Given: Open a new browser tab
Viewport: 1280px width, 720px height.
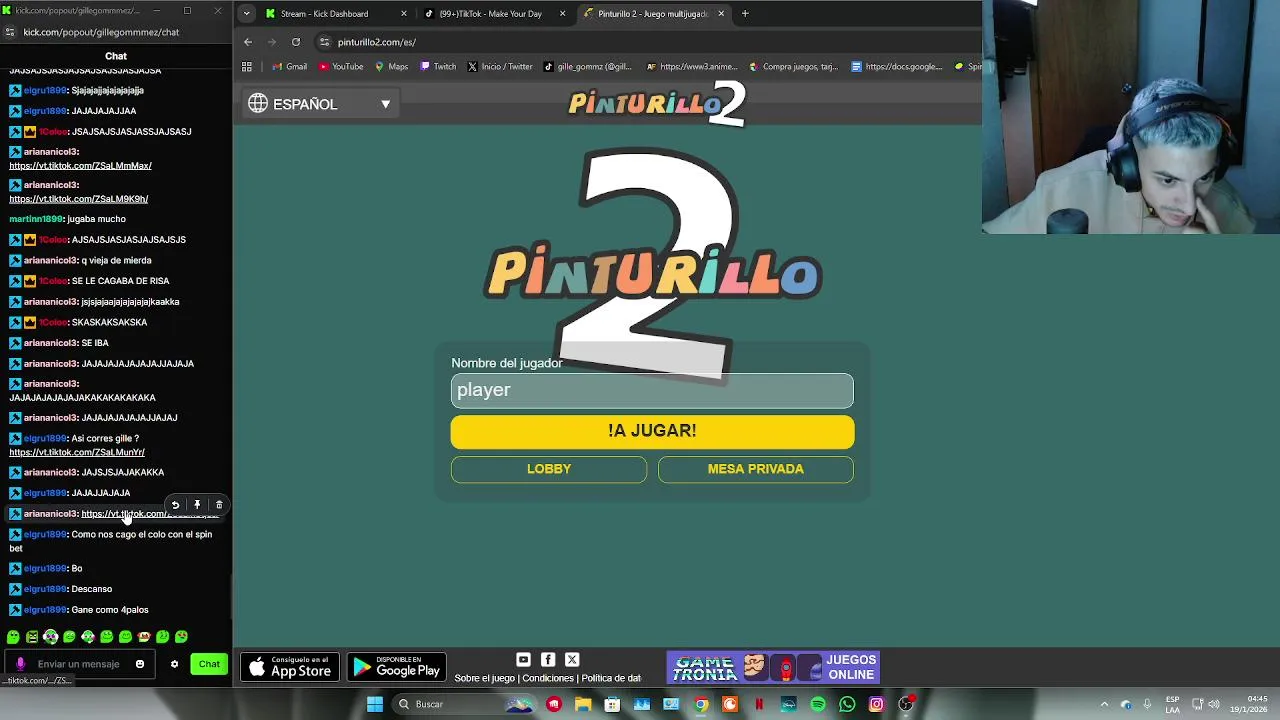Looking at the screenshot, I should (745, 14).
